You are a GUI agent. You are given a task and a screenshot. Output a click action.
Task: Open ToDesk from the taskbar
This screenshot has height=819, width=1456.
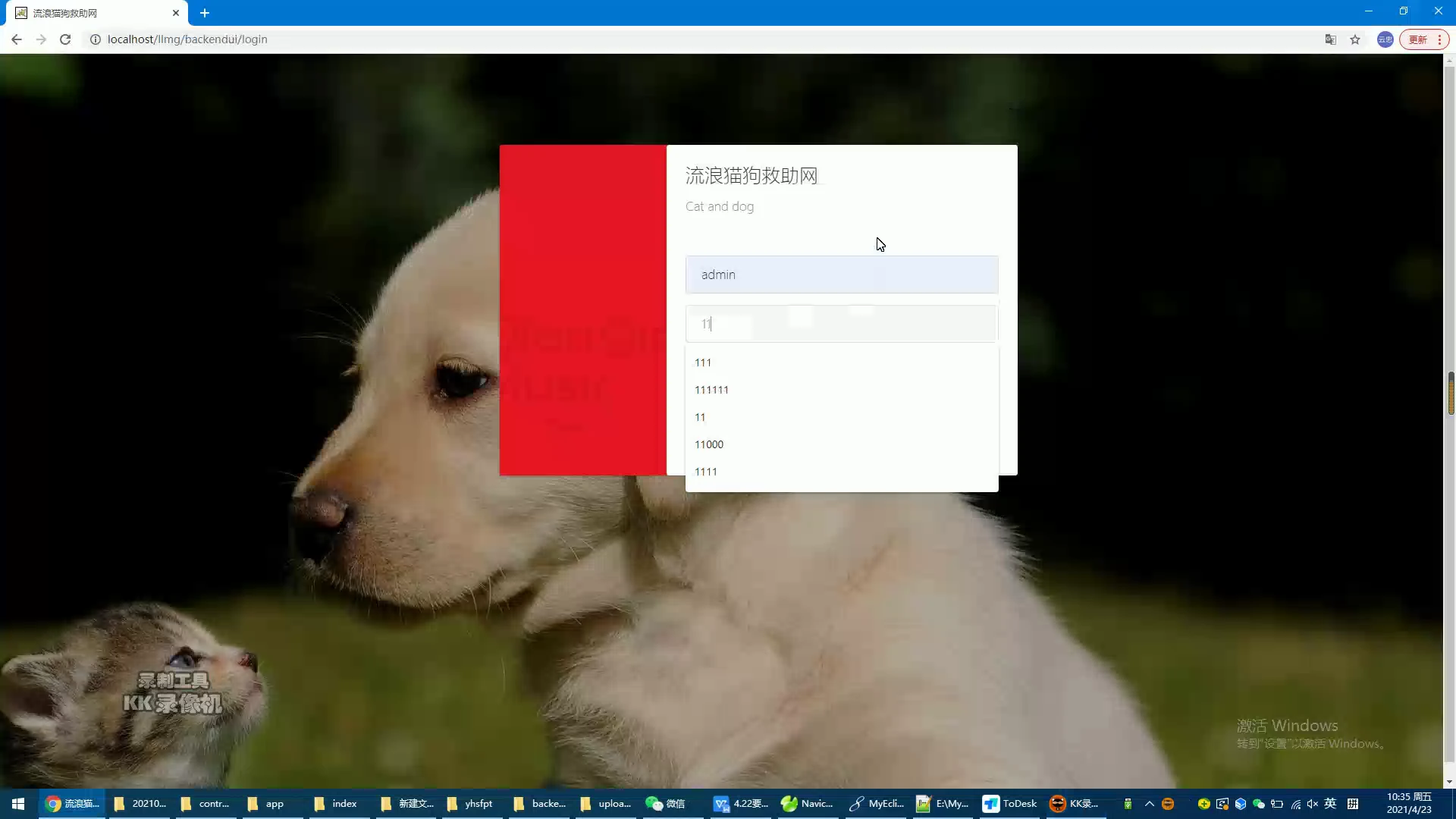tap(1009, 804)
